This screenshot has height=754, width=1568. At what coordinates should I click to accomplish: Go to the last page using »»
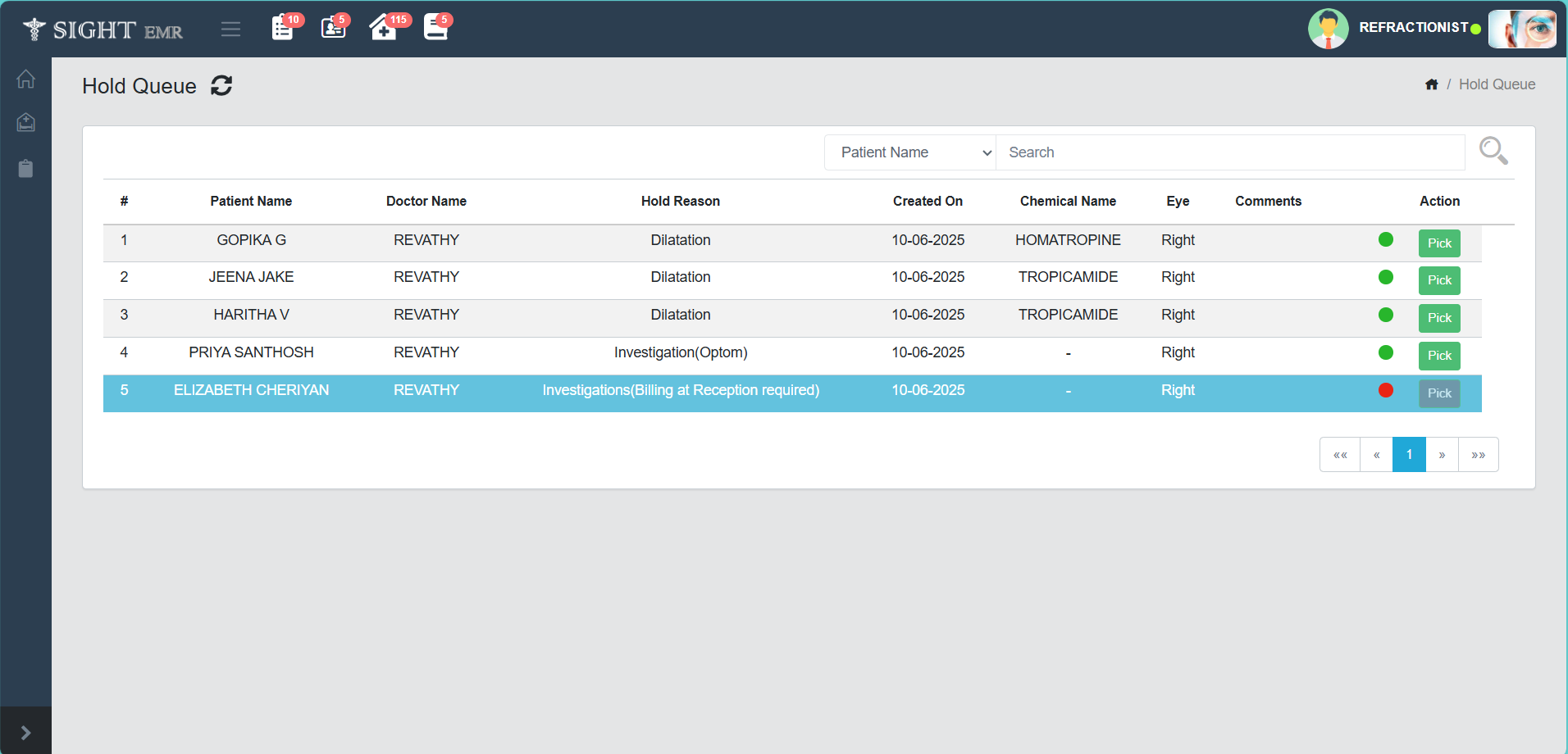[x=1478, y=455]
